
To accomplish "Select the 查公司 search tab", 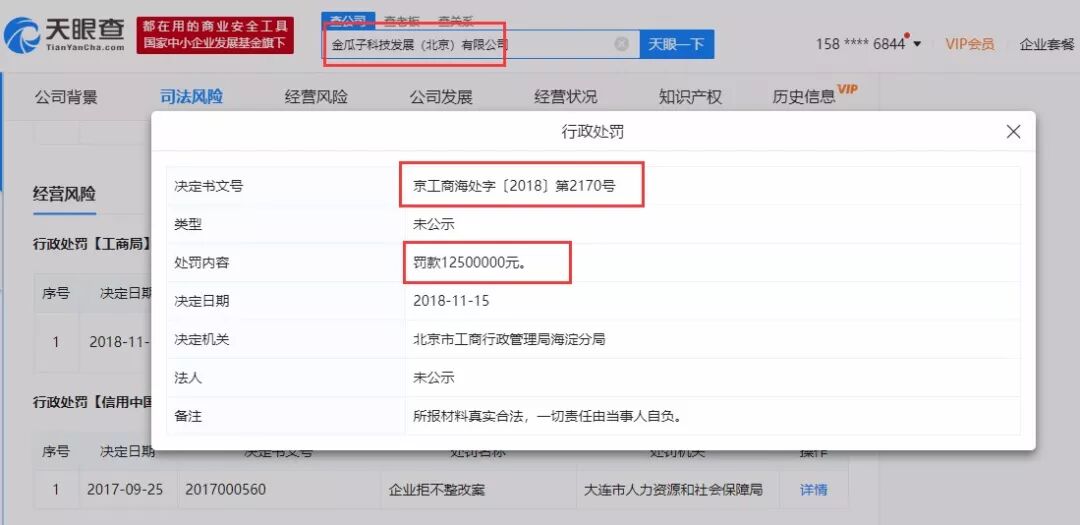I will click(x=349, y=21).
